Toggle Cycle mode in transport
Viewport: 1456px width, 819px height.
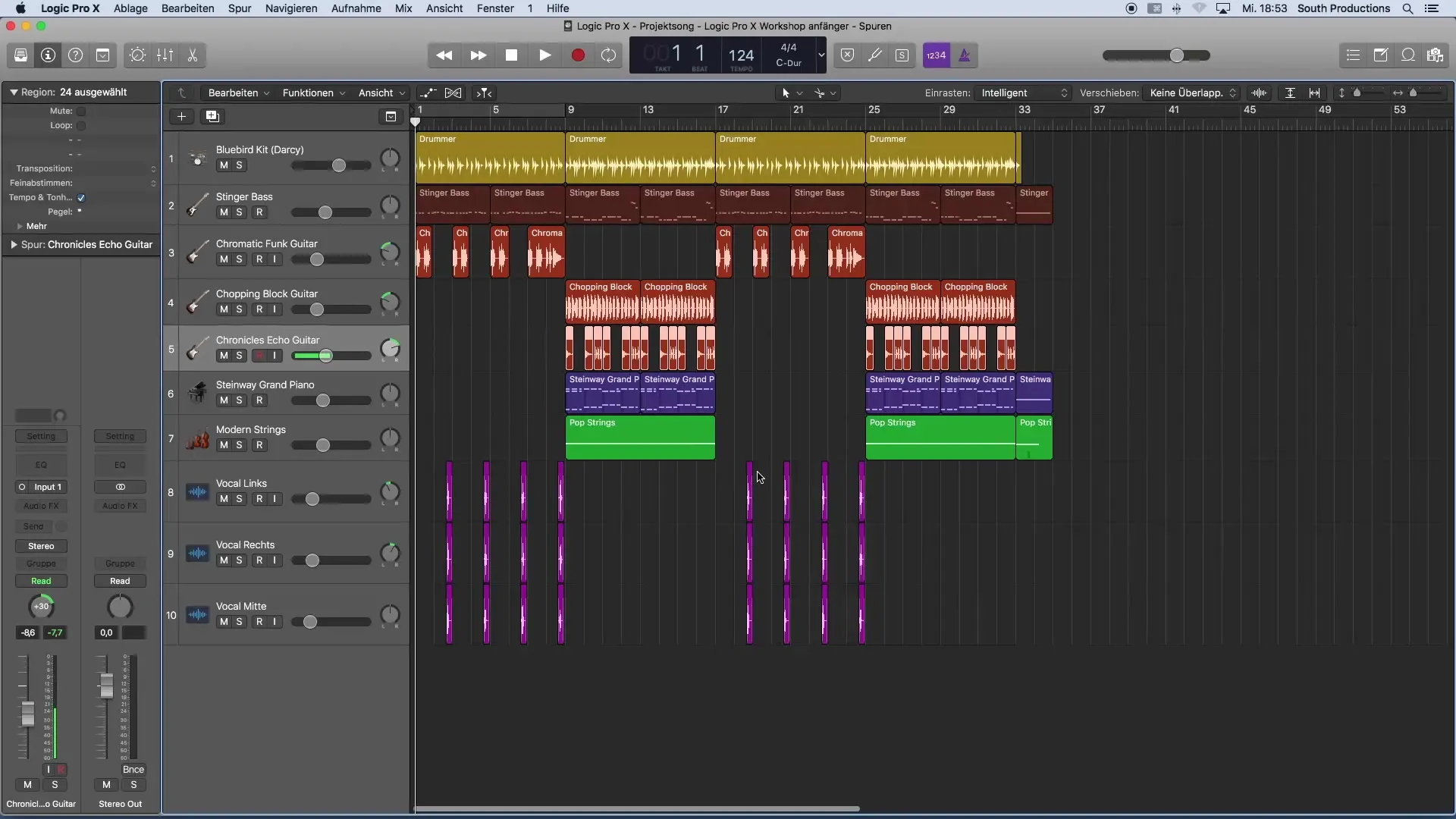(608, 55)
